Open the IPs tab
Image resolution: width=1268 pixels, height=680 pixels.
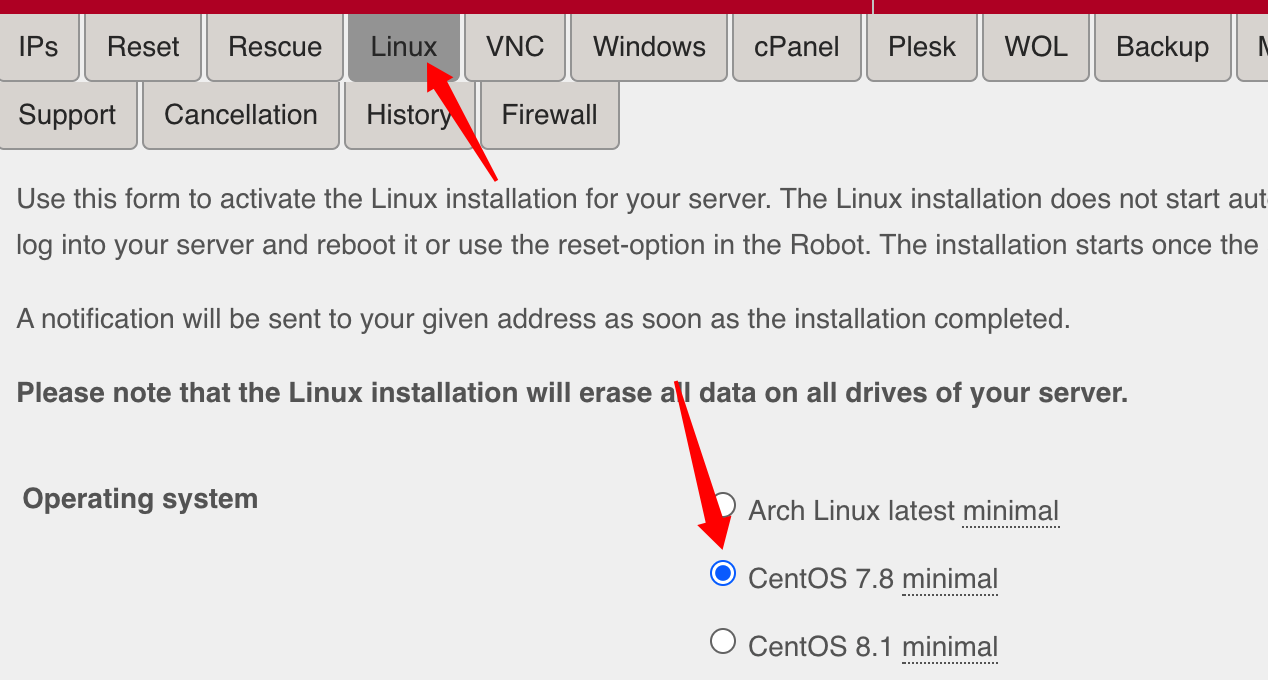tap(38, 47)
